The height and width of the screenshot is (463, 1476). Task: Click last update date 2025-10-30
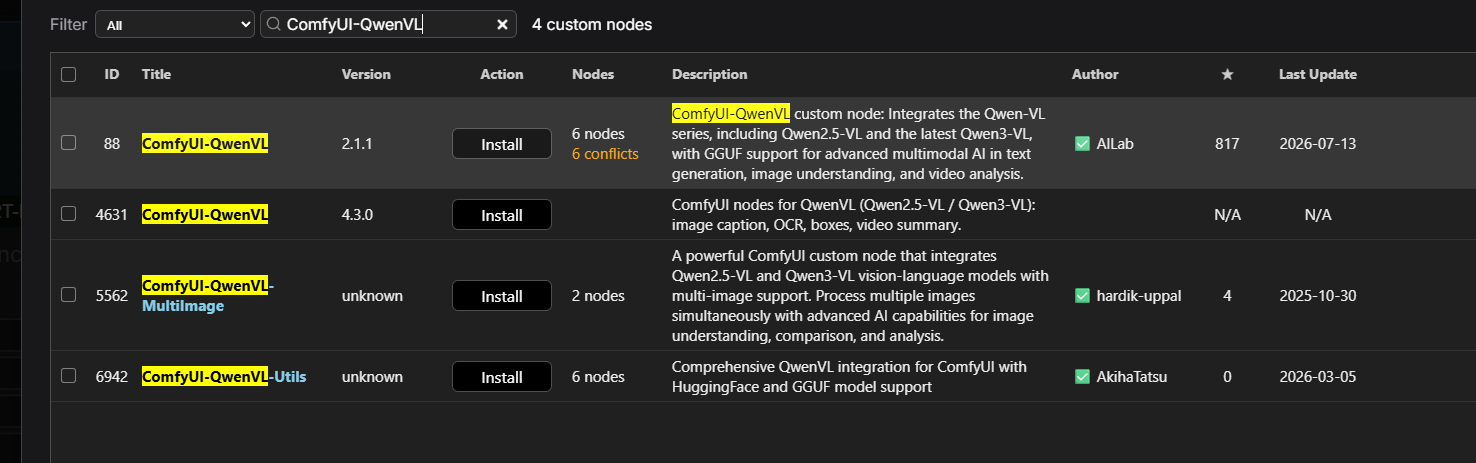[1318, 296]
